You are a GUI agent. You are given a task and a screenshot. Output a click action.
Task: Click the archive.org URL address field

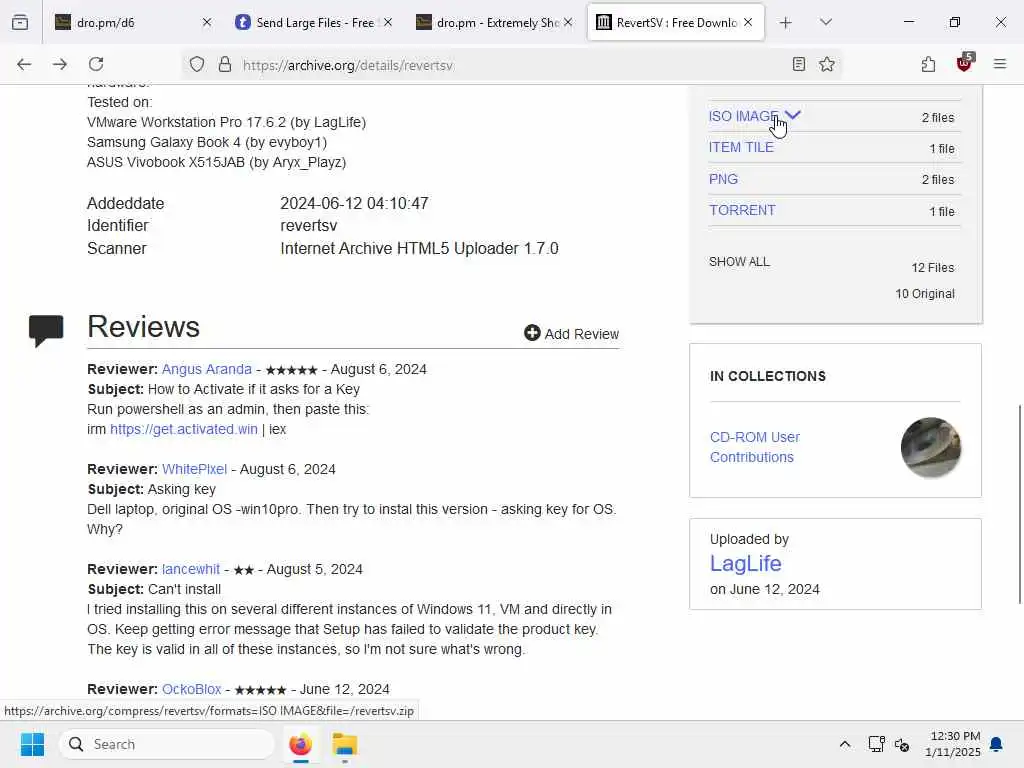(509, 65)
